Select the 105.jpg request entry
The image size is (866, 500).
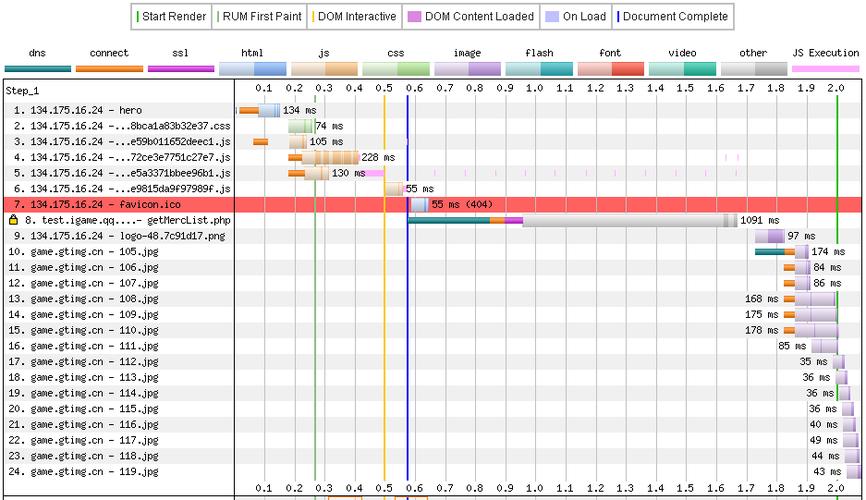(83, 252)
